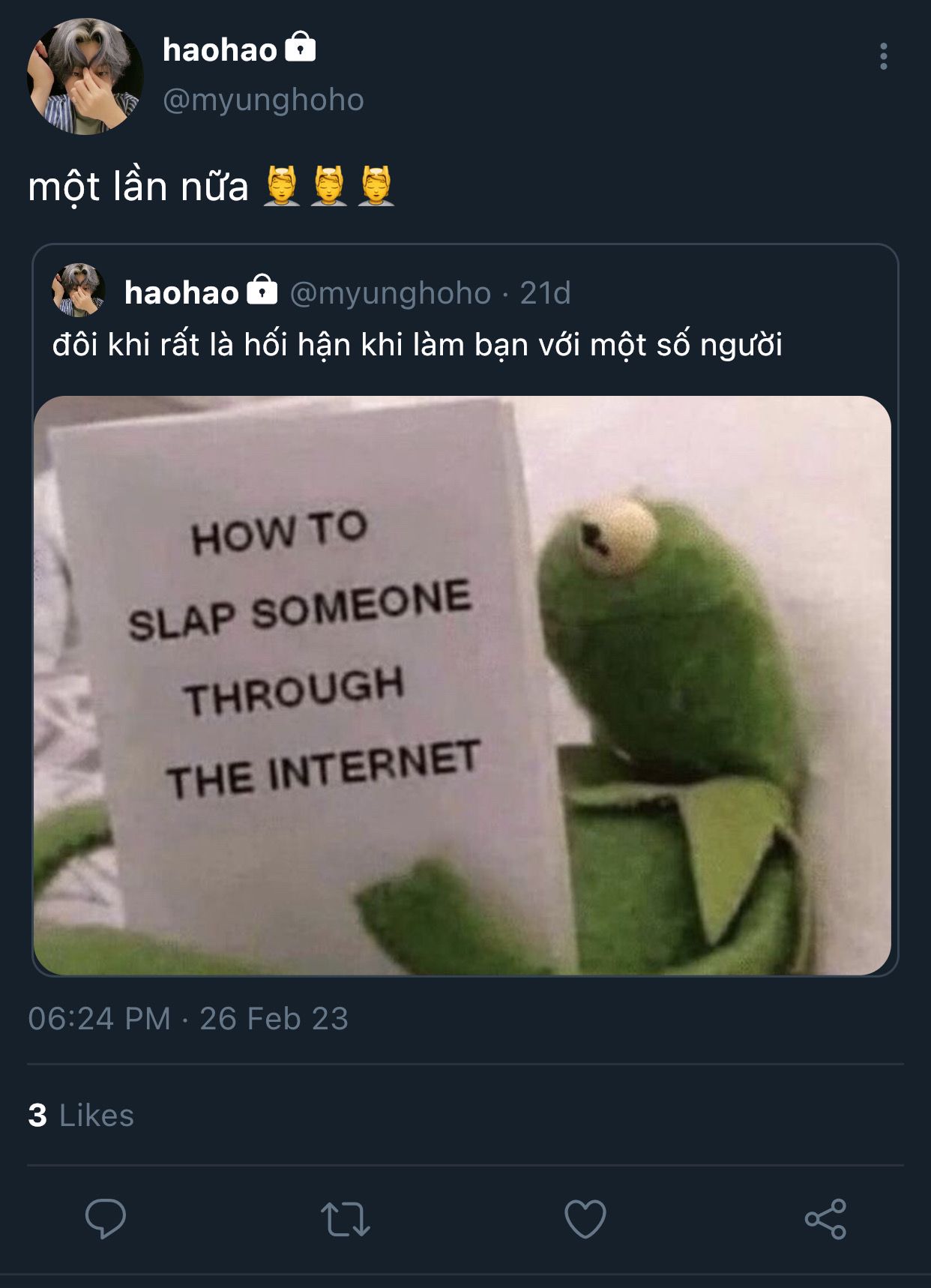The height and width of the screenshot is (1288, 931).
Task: Open quoted tweet text about hối hận
Action: [x=418, y=345]
